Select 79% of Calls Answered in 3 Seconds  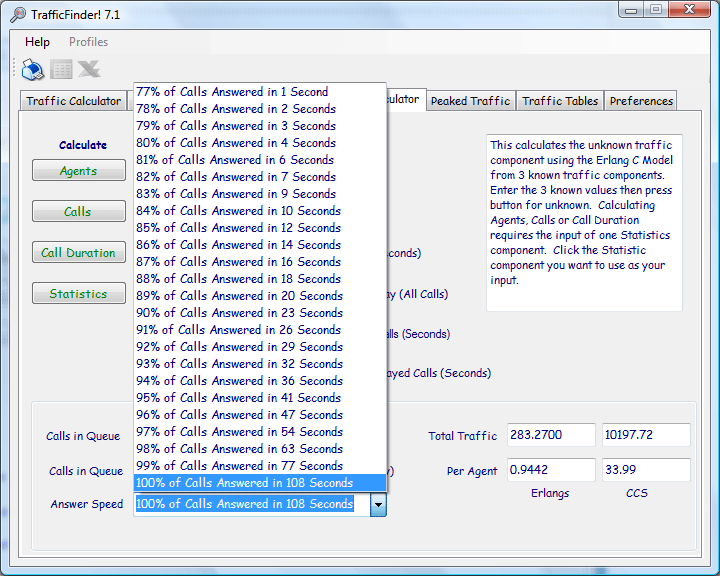260,126
